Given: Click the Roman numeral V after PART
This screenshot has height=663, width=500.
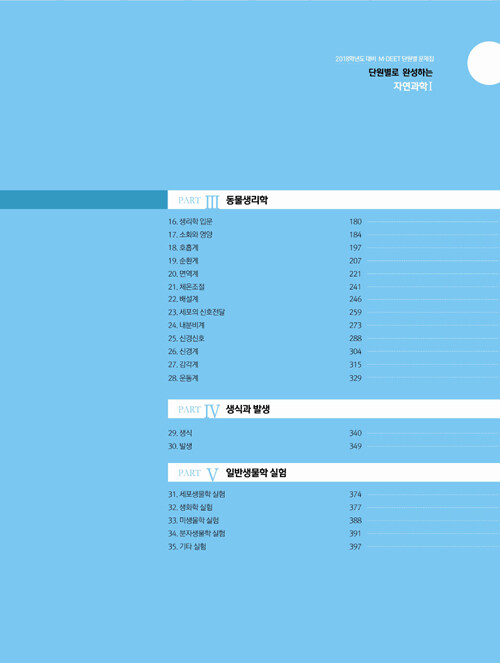Looking at the screenshot, I should click(213, 475).
